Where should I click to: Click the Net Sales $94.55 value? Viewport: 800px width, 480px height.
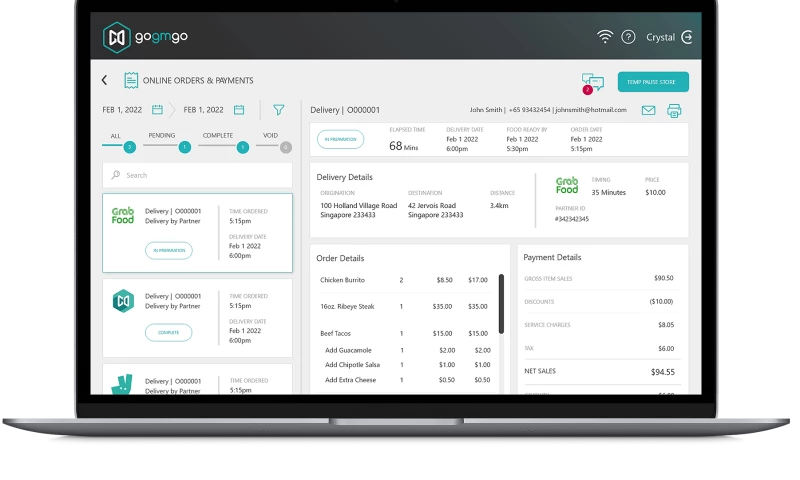[663, 372]
